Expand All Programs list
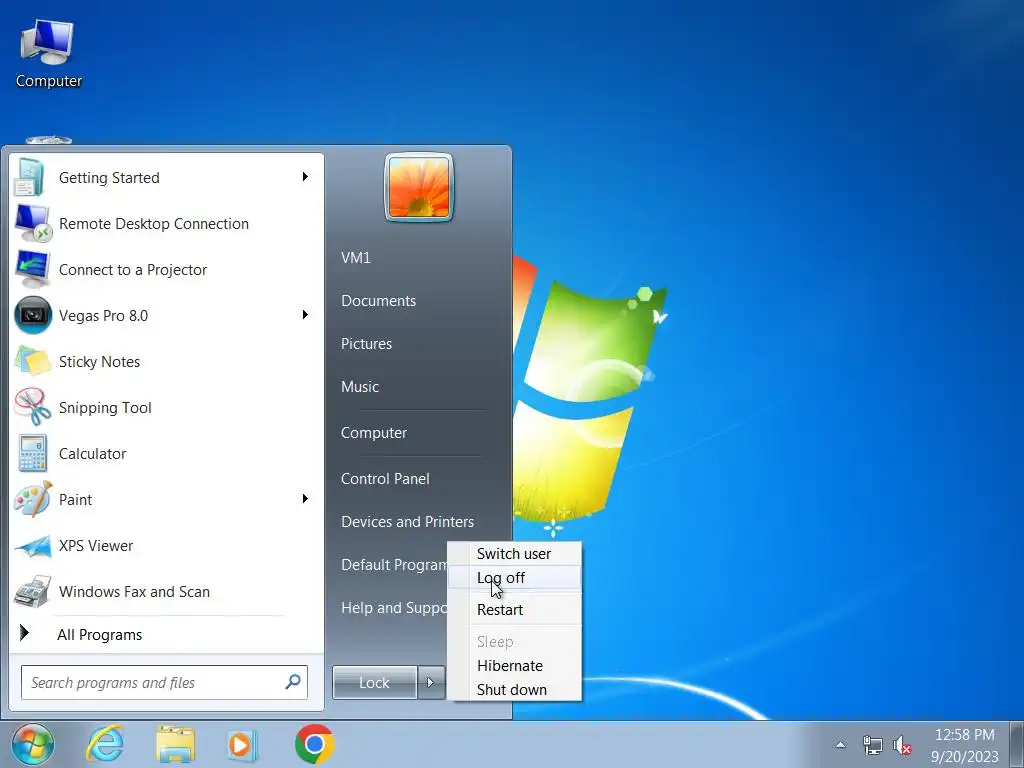1024x768 pixels. (99, 634)
